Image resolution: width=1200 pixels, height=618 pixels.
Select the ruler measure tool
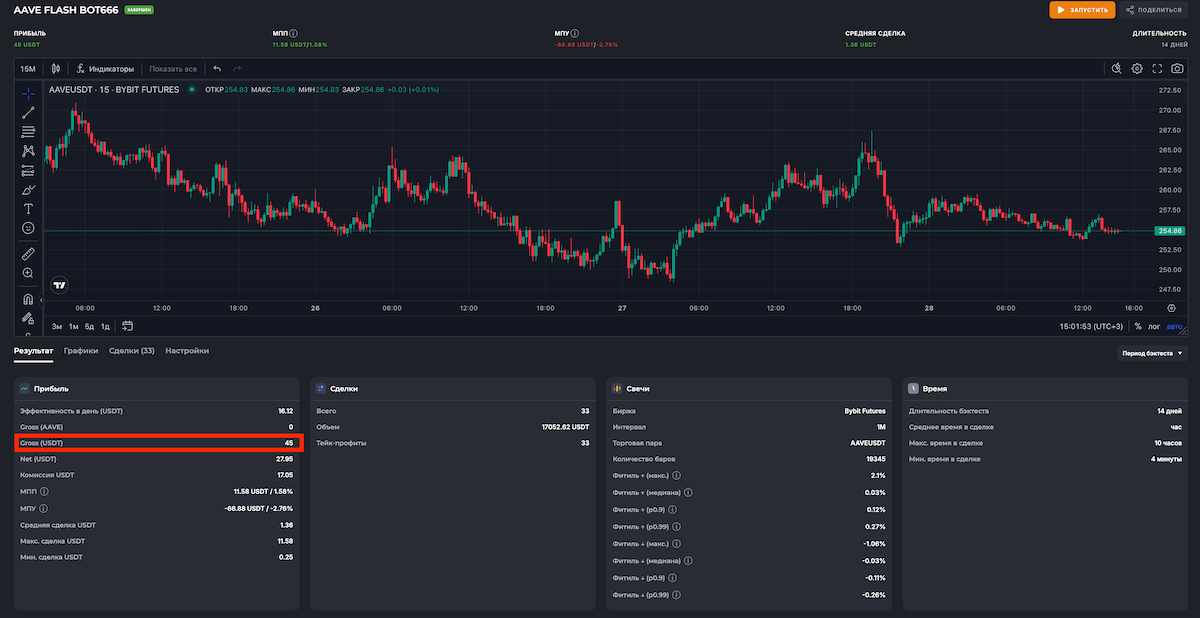[x=28, y=253]
